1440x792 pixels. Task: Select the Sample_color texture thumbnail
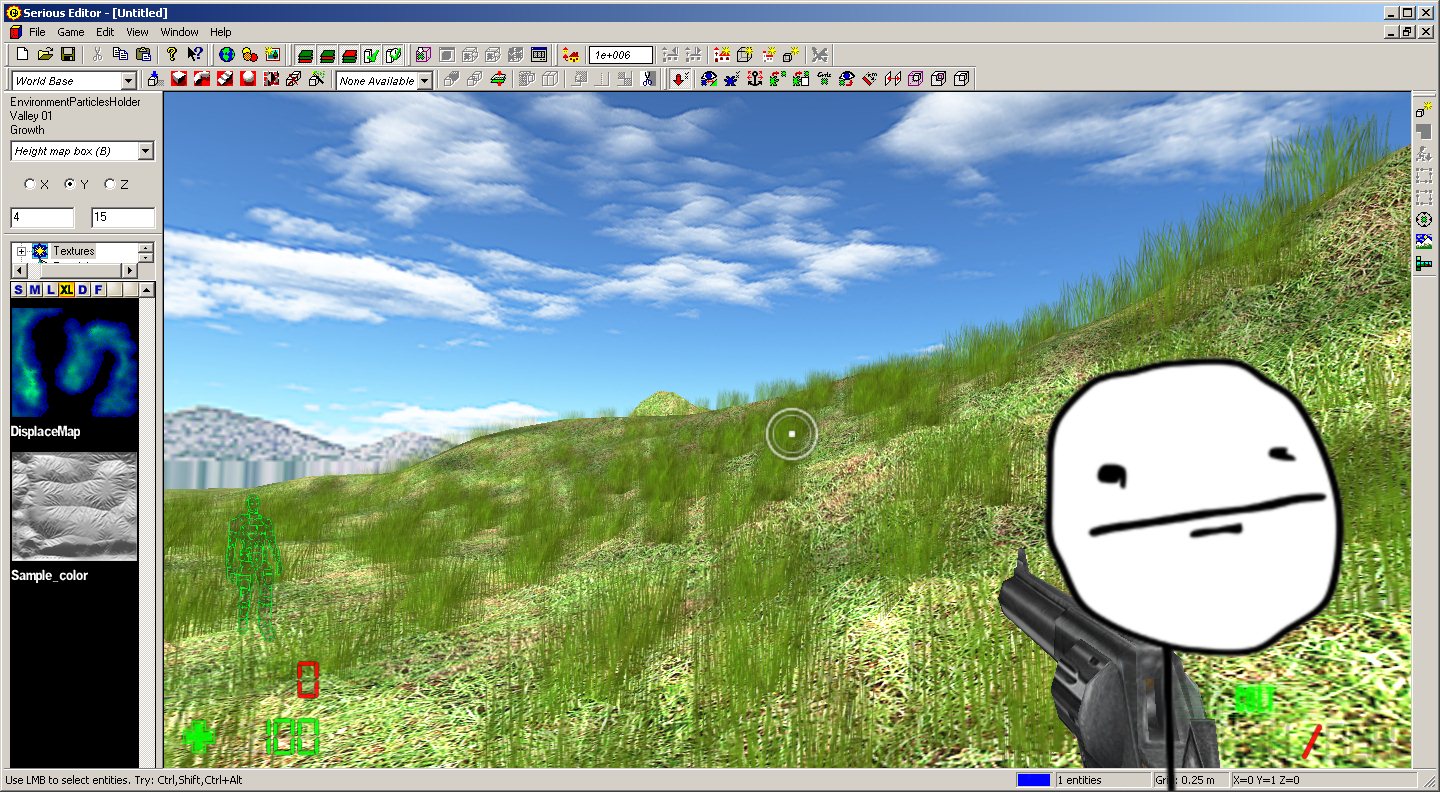(x=74, y=506)
